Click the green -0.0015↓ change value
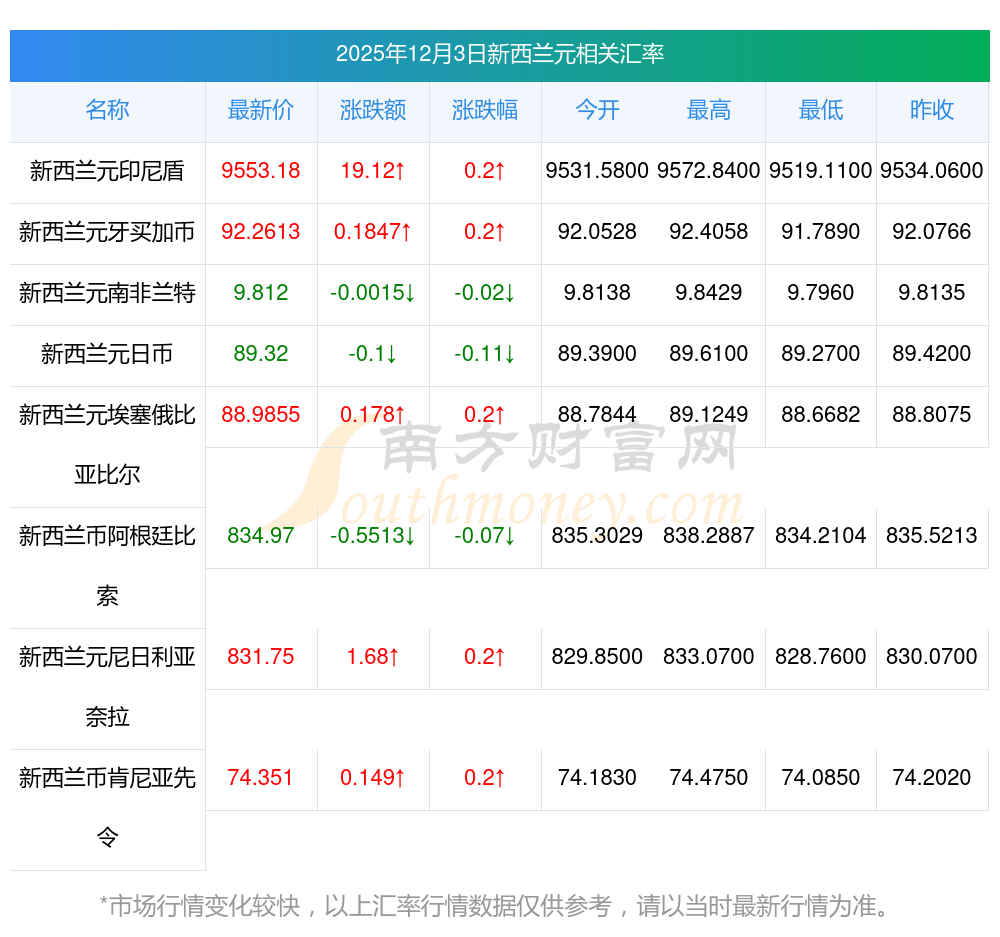This screenshot has height=937, width=1000. (x=373, y=293)
